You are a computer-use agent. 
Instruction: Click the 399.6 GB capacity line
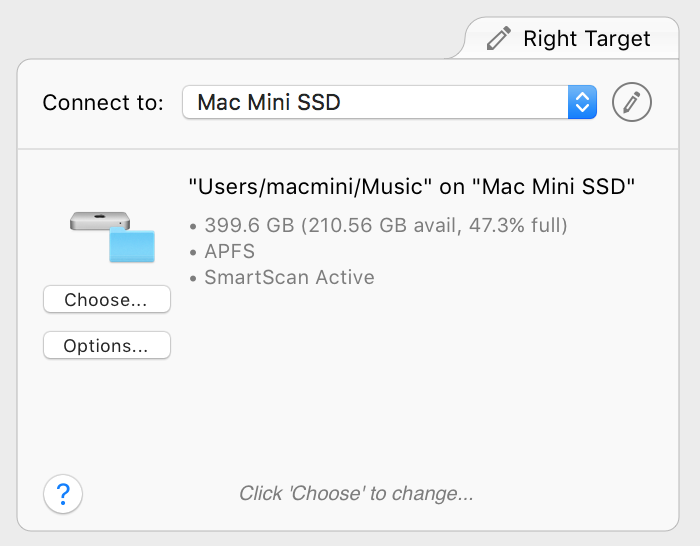pyautogui.click(x=385, y=225)
